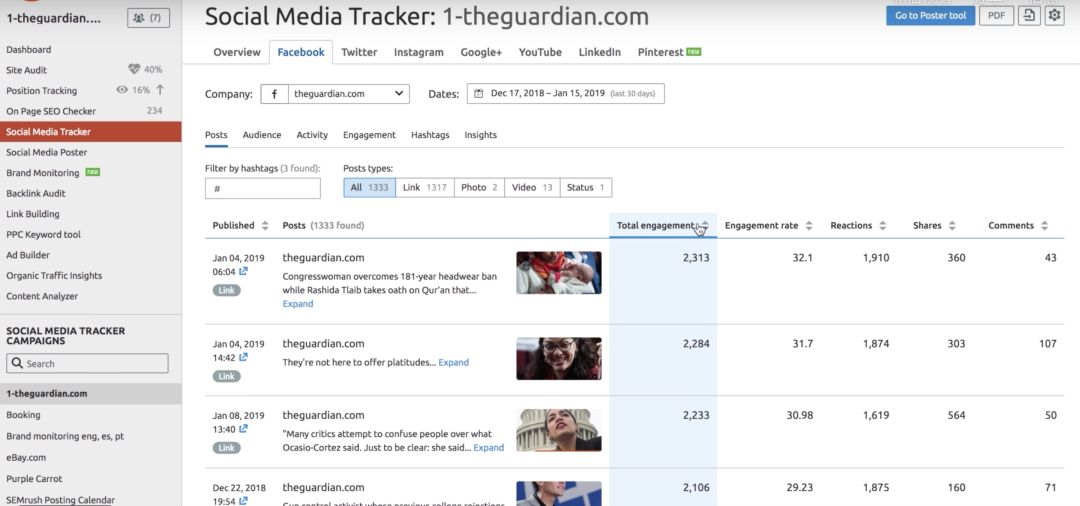Switch to the Instagram tab
Image resolution: width=1080 pixels, height=506 pixels.
tap(419, 52)
